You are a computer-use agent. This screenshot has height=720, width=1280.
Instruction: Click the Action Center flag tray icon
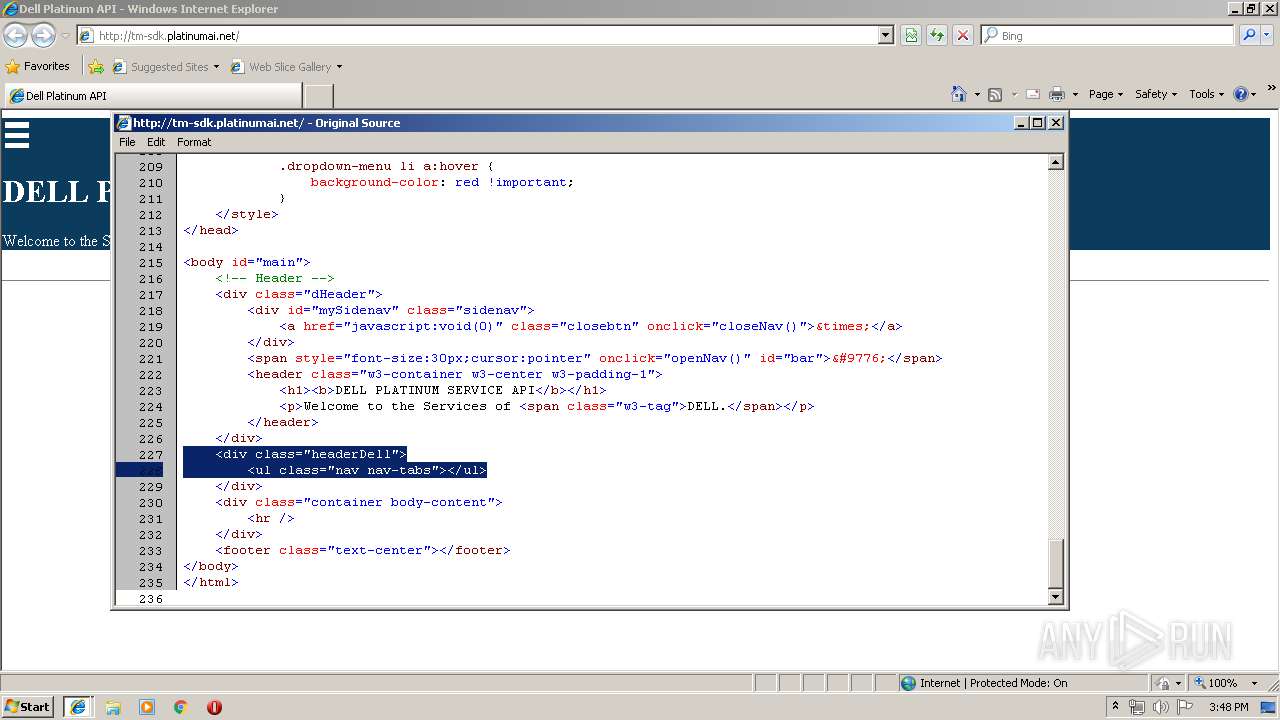click(x=1182, y=707)
